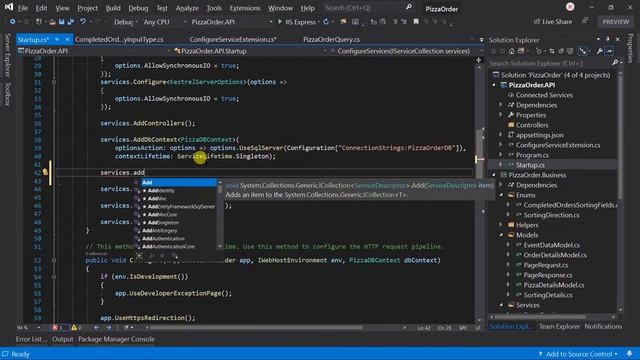Image resolution: width=640 pixels, height=360 pixels.
Task: Click Collapse All icon in Solution Explorer
Action: [561, 51]
